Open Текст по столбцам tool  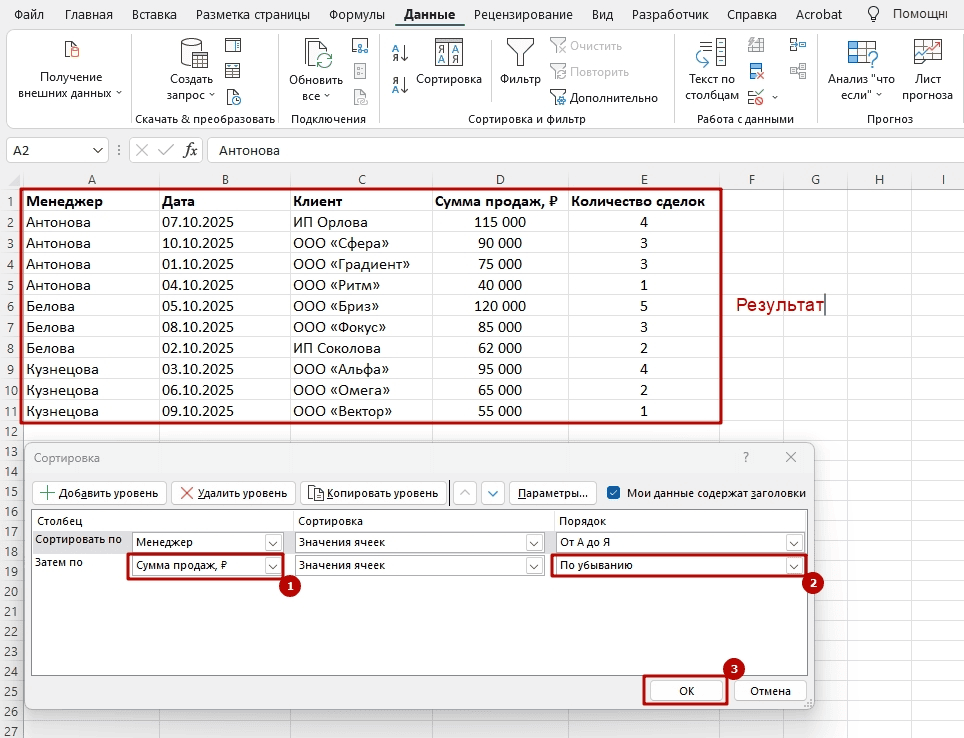[x=711, y=66]
